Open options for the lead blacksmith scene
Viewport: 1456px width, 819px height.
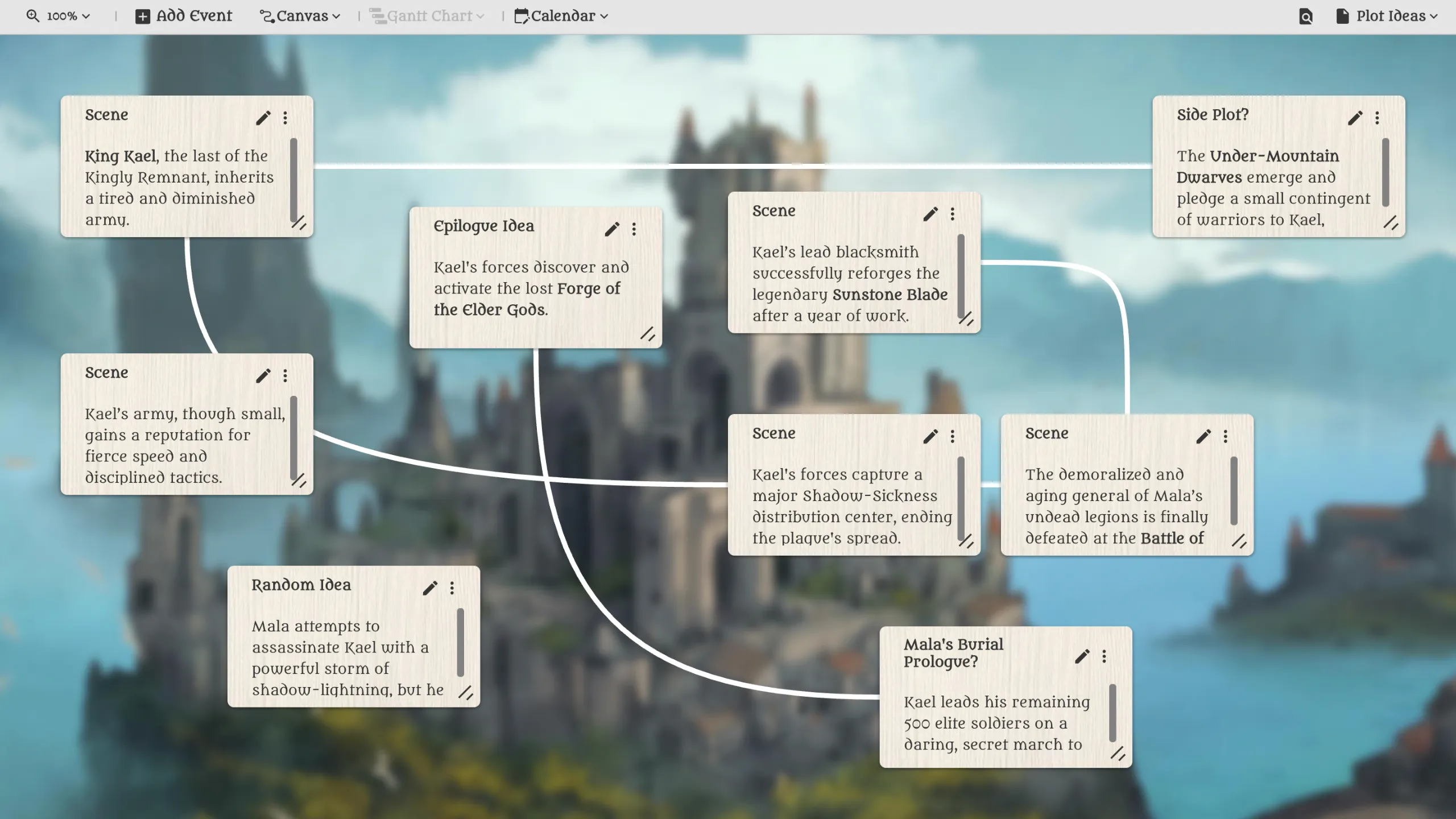click(x=953, y=214)
